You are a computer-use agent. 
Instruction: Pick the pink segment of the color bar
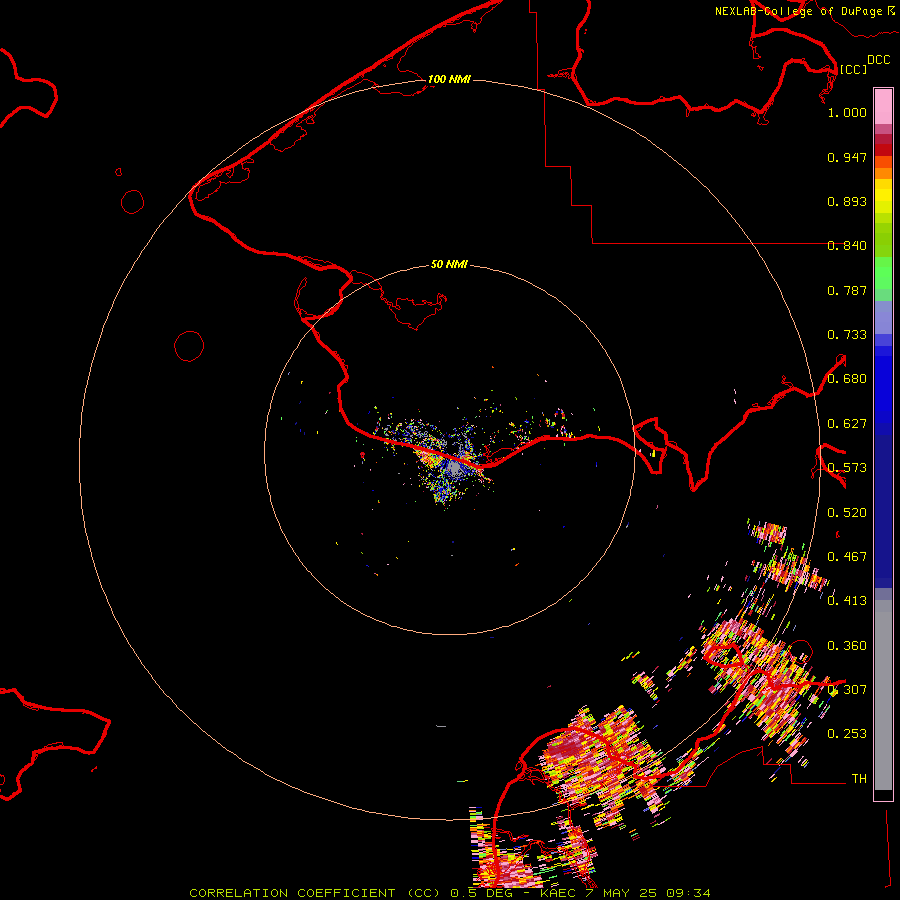click(x=883, y=107)
